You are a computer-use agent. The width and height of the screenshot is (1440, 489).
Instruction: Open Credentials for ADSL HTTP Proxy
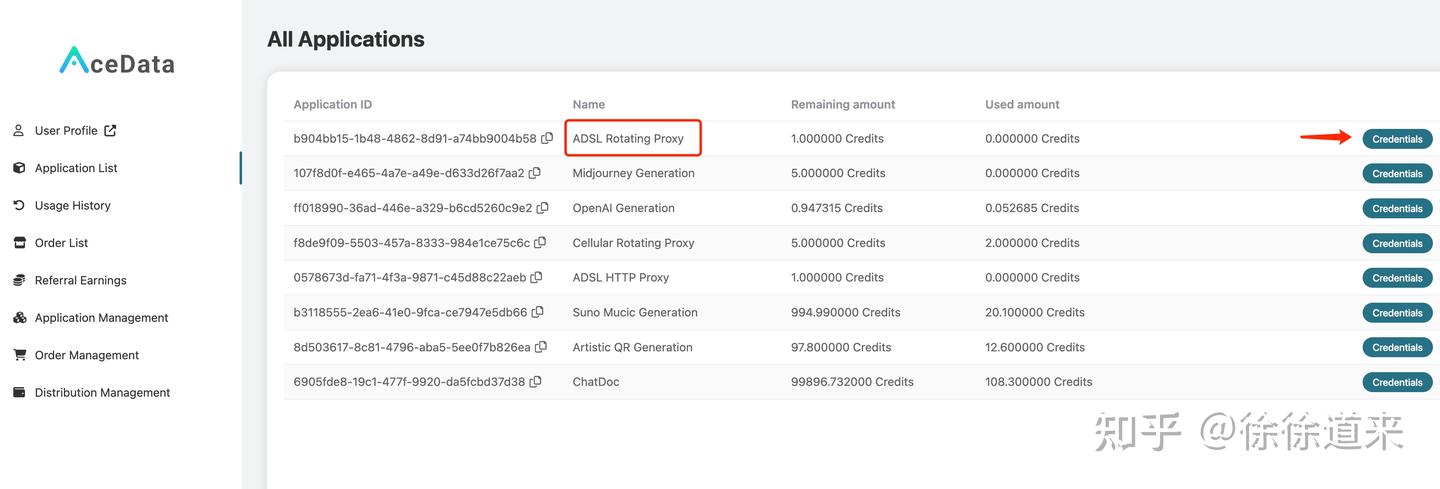coord(1397,278)
